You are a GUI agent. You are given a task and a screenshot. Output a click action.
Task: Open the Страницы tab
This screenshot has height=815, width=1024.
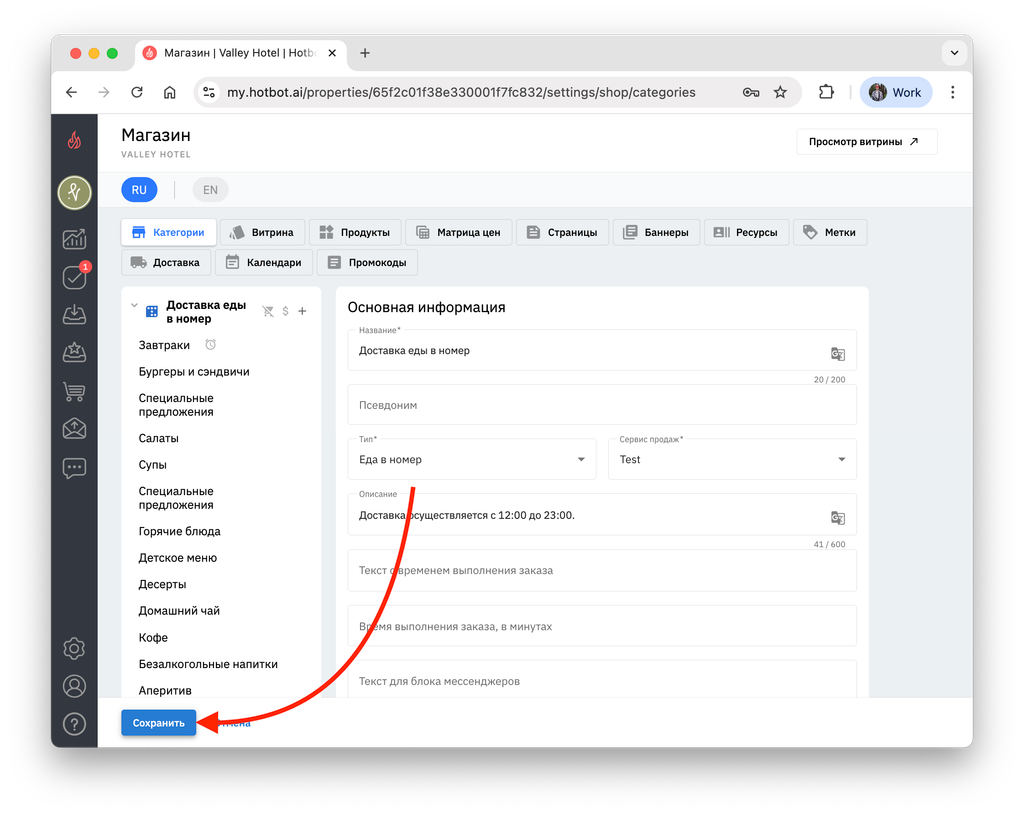coord(562,232)
